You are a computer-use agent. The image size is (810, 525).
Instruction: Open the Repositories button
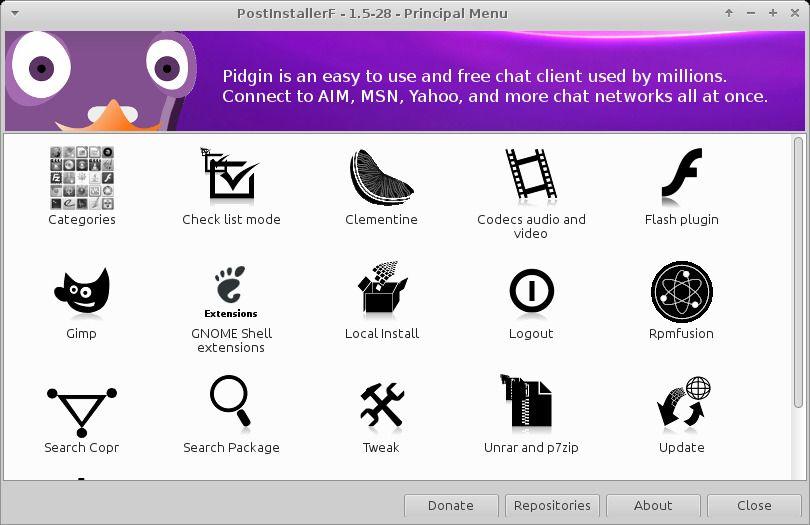pos(552,505)
